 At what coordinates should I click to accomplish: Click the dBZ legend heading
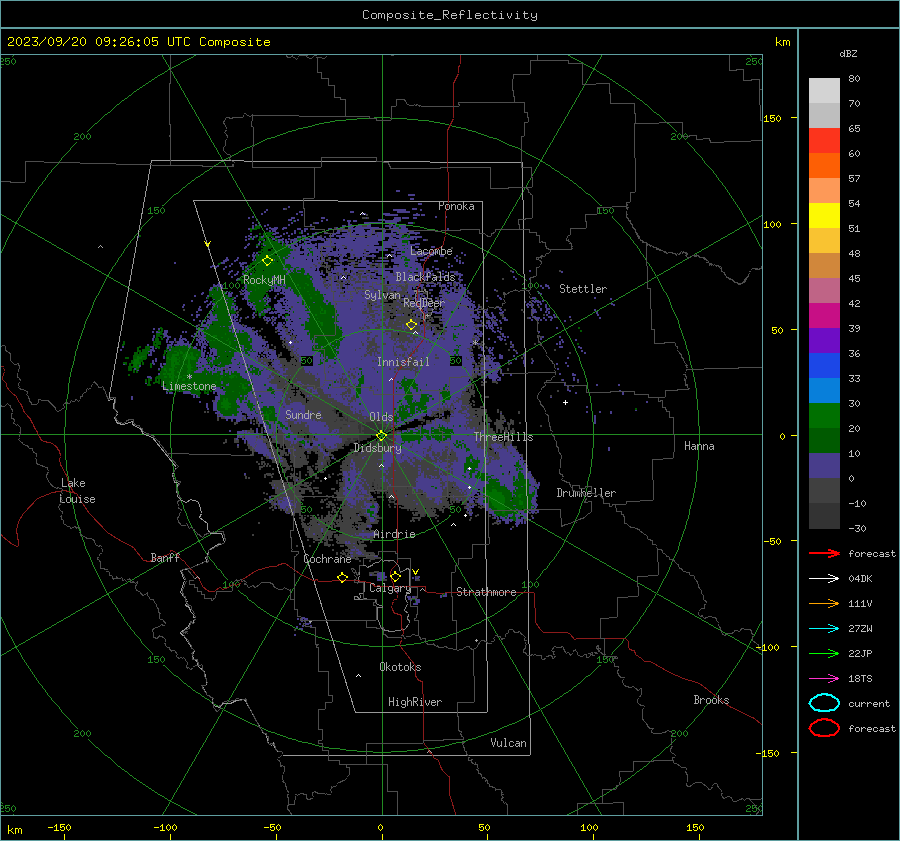pos(848,53)
